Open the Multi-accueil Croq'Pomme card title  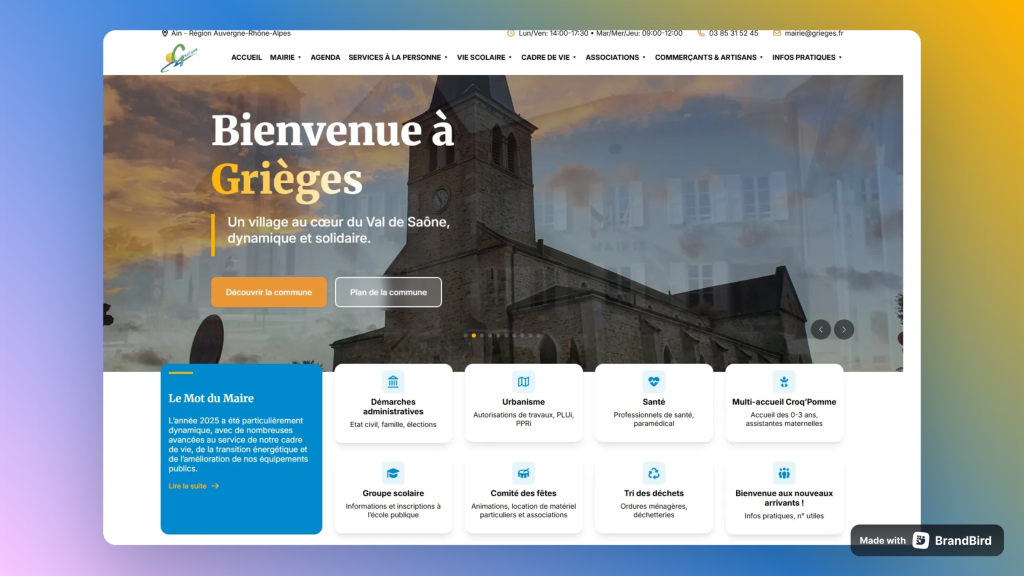tap(784, 402)
